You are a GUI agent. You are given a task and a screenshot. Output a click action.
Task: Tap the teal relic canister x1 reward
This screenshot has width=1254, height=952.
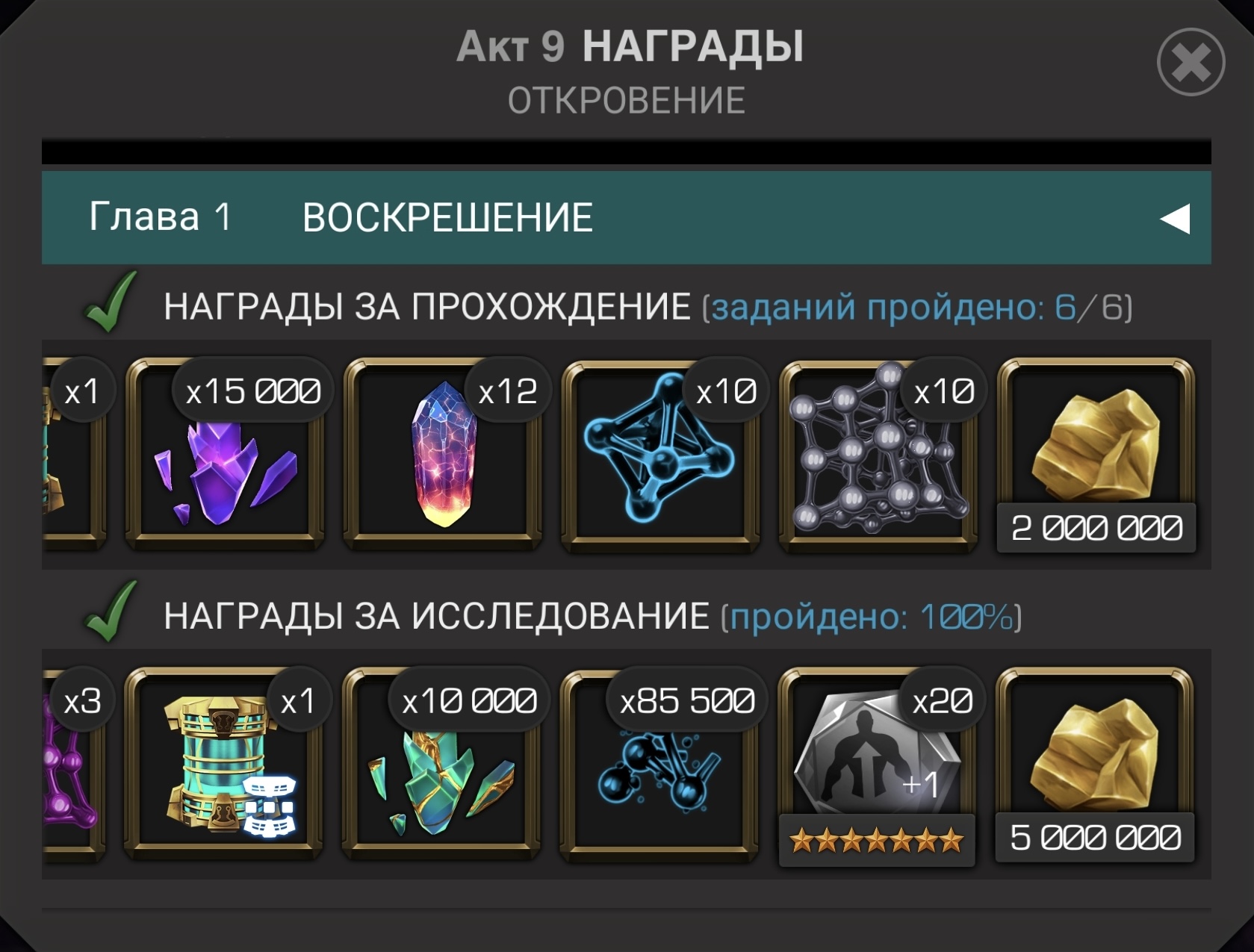[224, 764]
